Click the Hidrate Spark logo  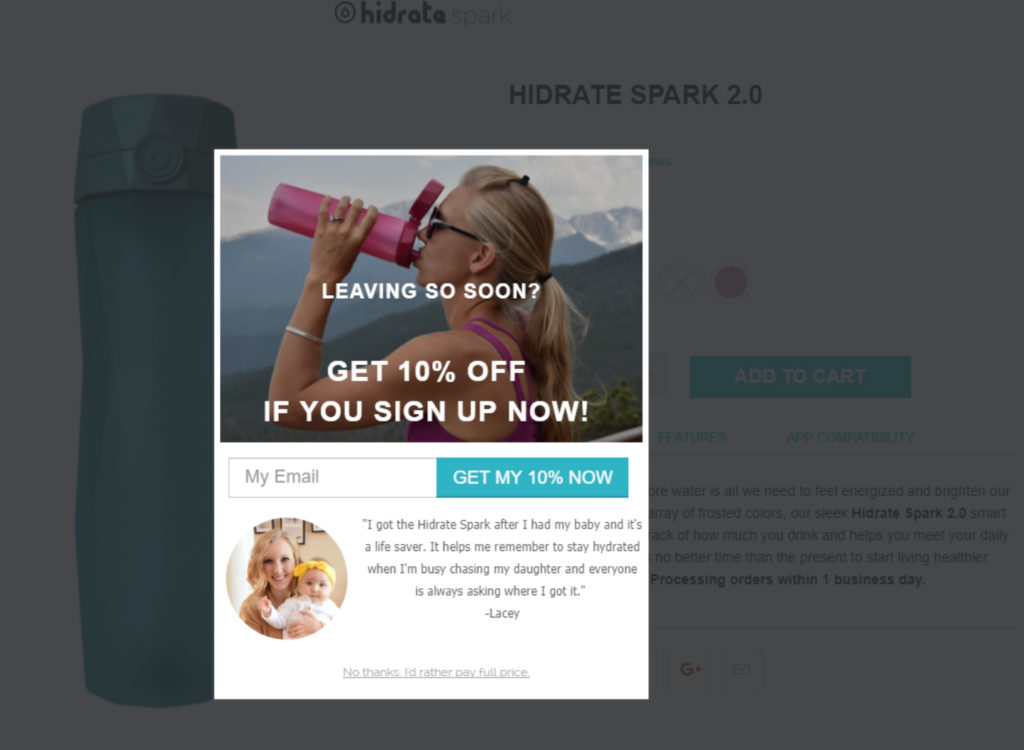click(x=423, y=13)
